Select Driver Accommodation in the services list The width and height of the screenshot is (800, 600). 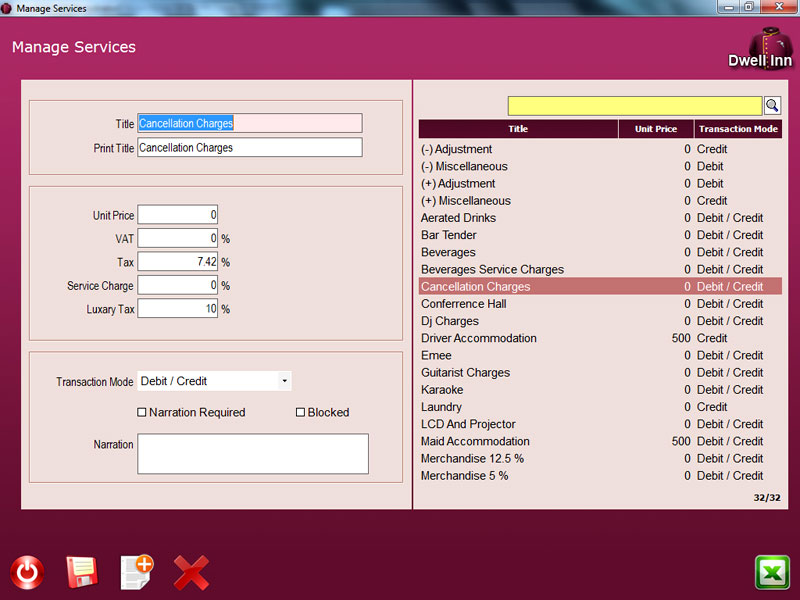tap(479, 338)
